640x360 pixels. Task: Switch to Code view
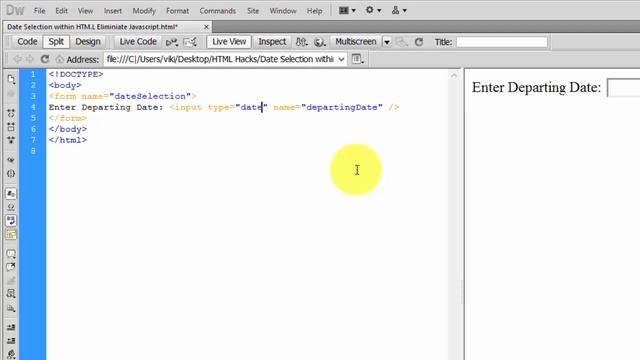click(x=27, y=42)
